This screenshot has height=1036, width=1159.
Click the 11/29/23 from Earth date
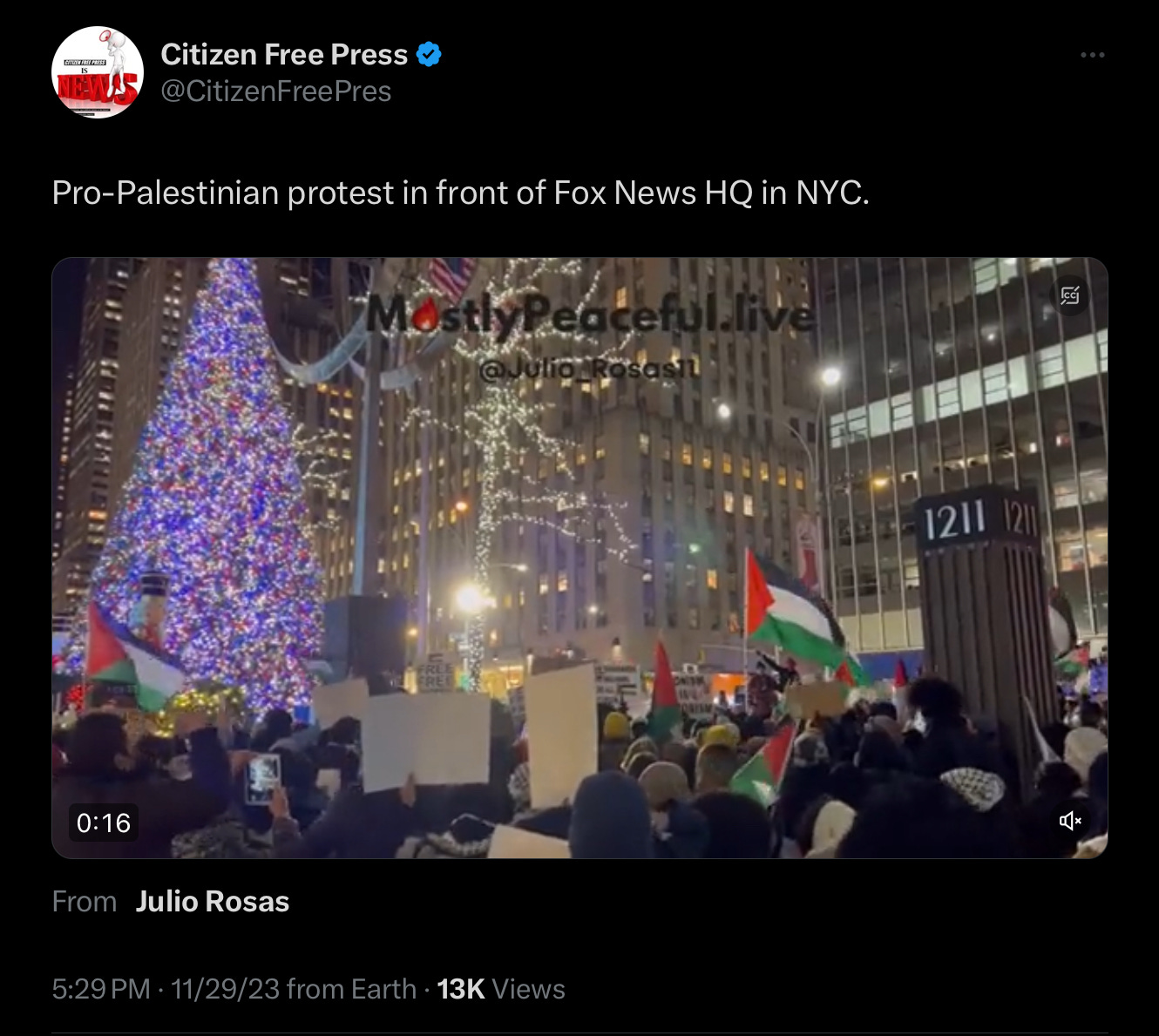294,989
